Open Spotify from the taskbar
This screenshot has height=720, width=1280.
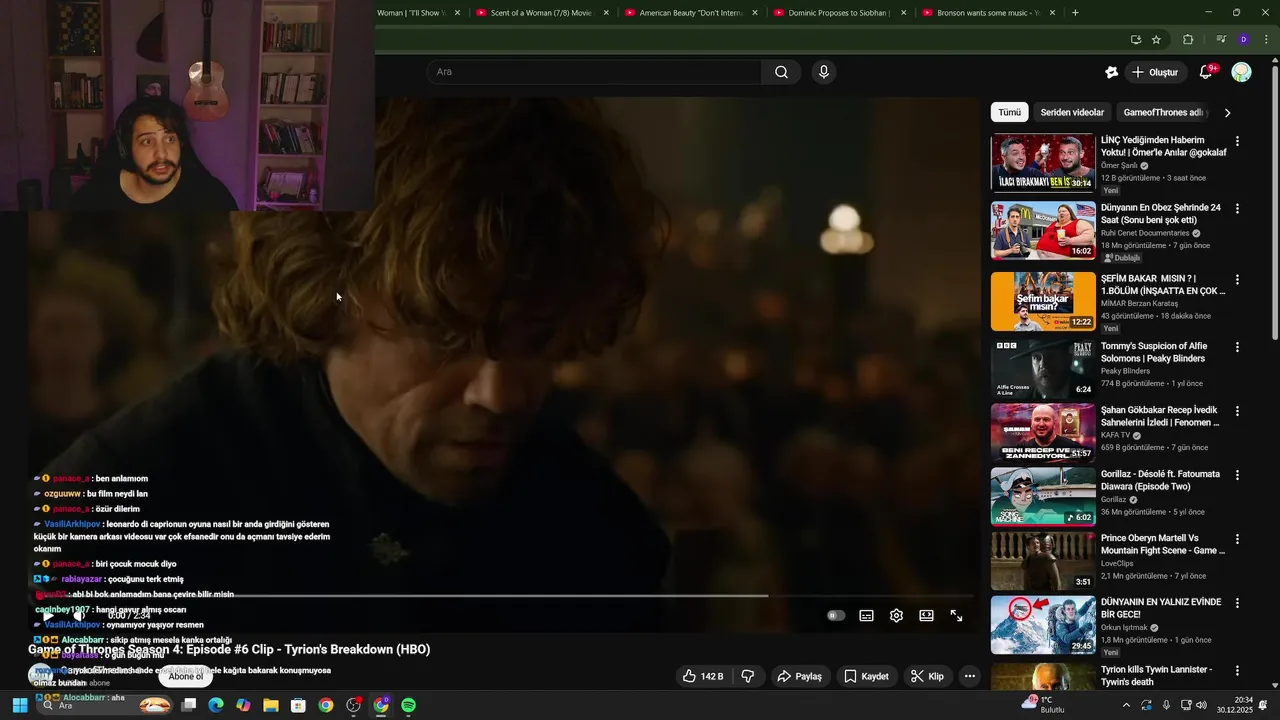point(408,705)
